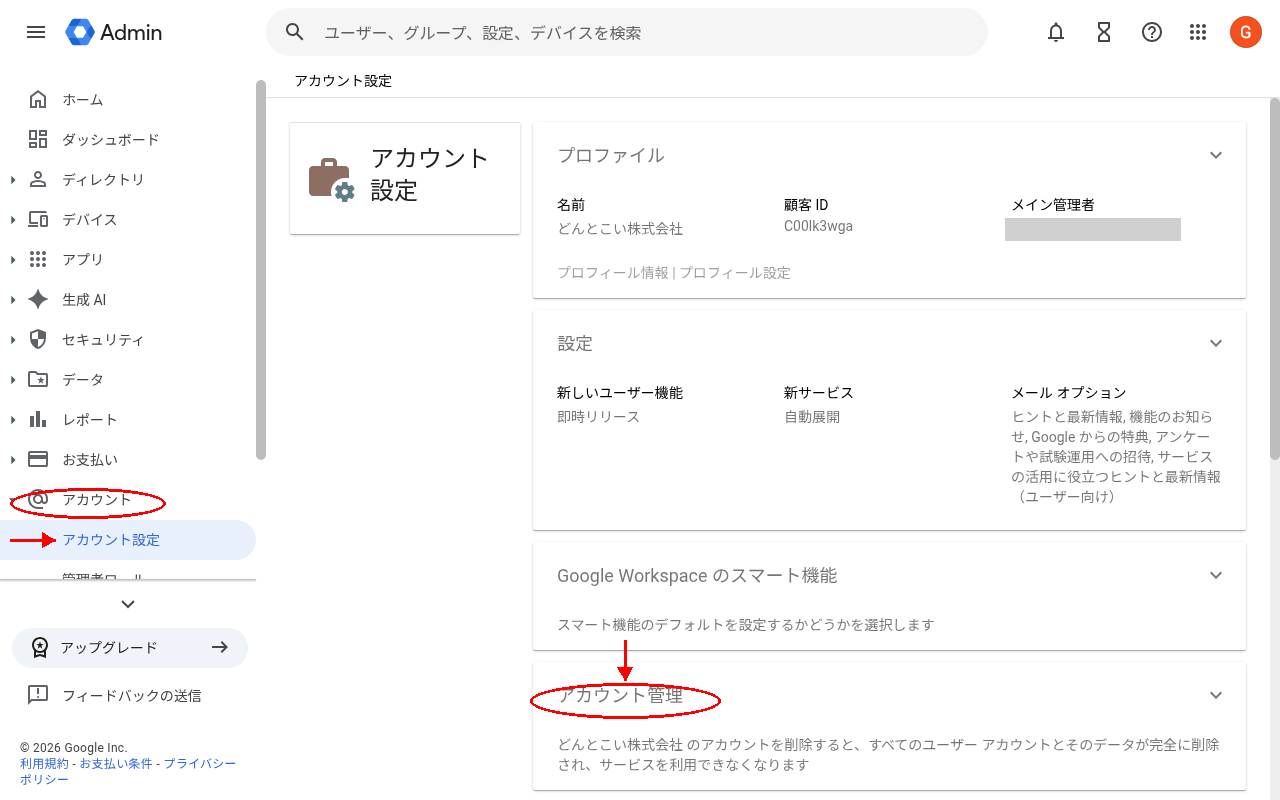Viewport: 1280px width, 800px height.
Task: Open the Google apps launcher grid
Action: pyautogui.click(x=1198, y=32)
